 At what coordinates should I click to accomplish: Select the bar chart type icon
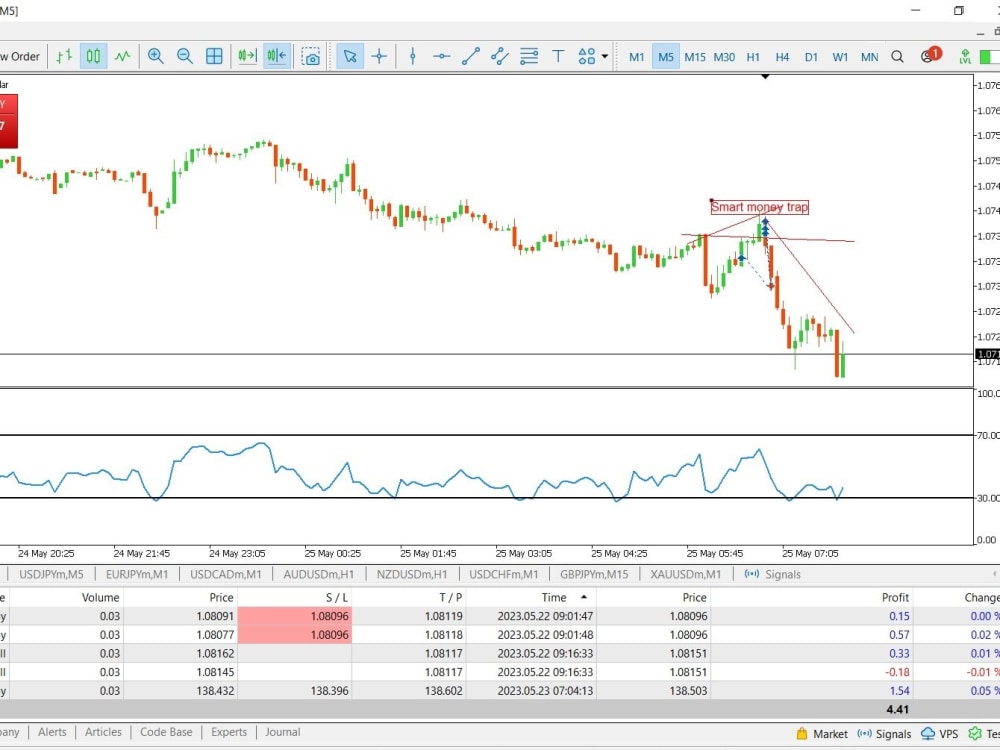click(x=64, y=56)
